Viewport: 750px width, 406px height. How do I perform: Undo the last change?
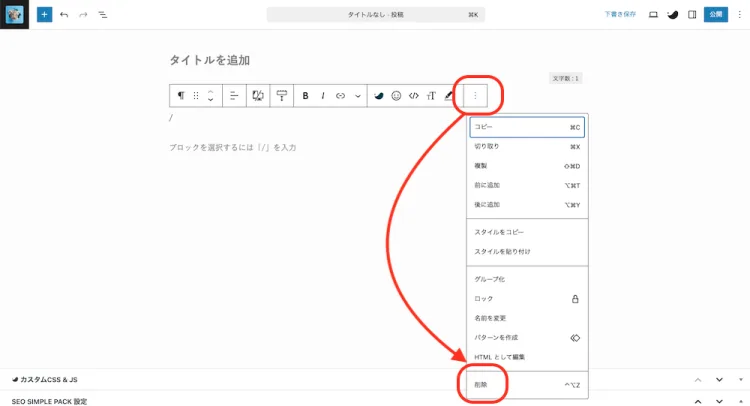[64, 15]
